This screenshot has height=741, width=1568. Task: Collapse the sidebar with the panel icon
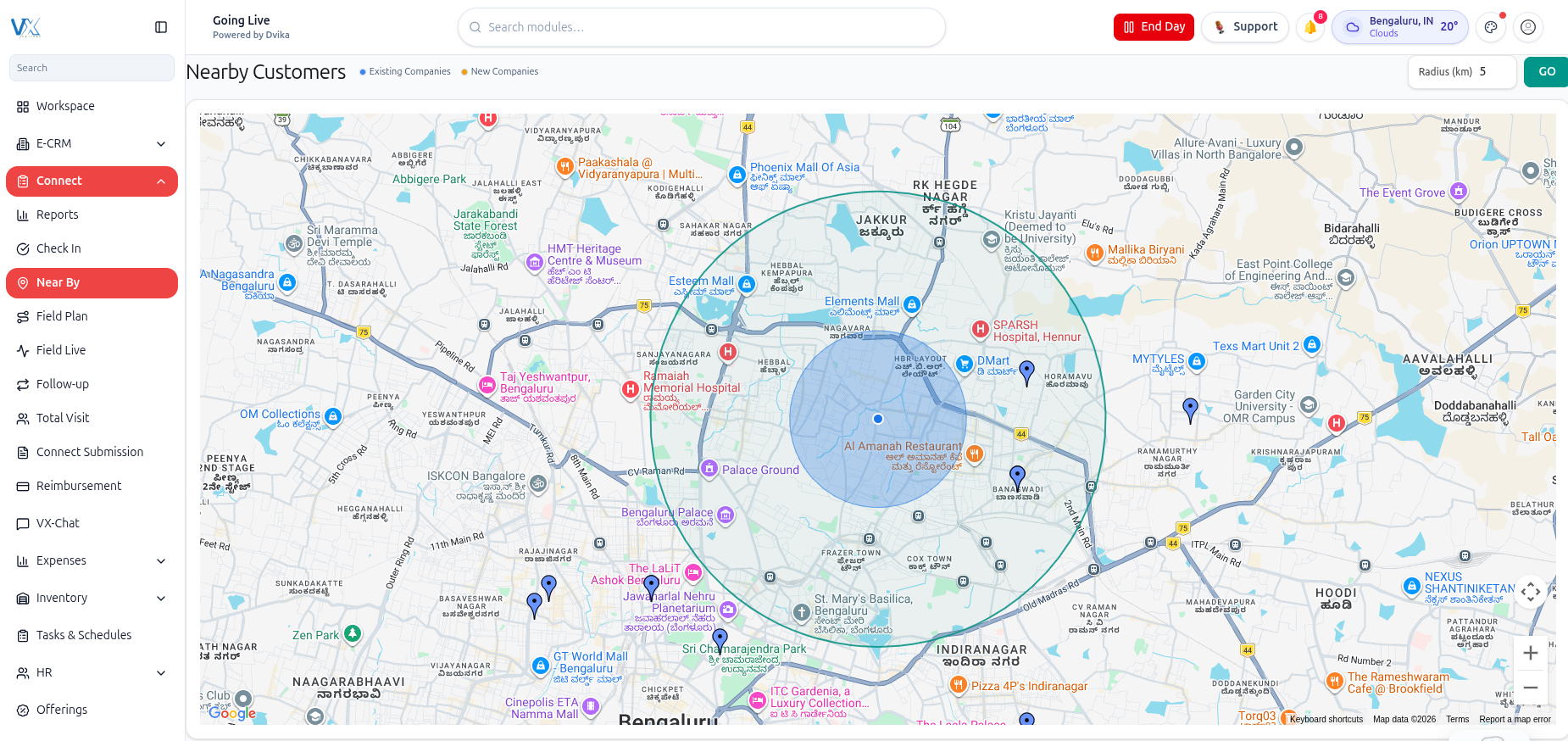click(x=161, y=27)
